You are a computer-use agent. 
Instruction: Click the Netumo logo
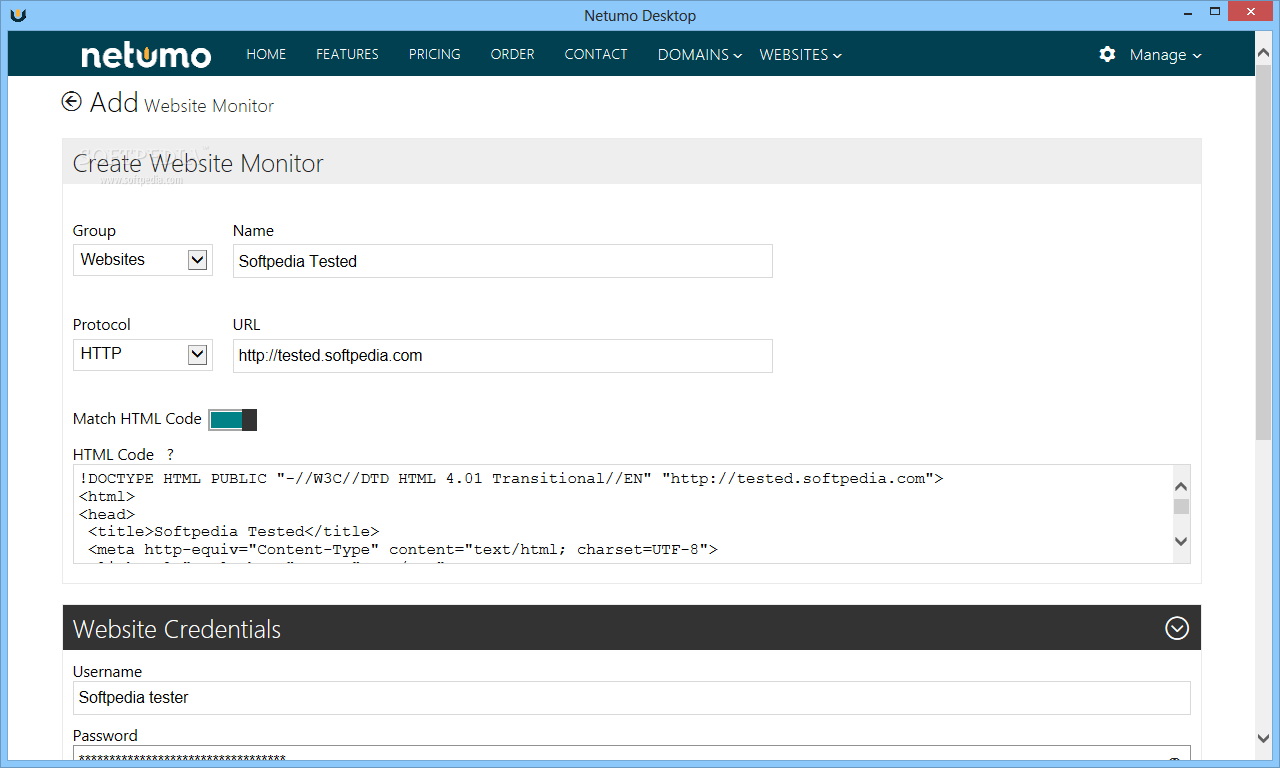pos(146,55)
